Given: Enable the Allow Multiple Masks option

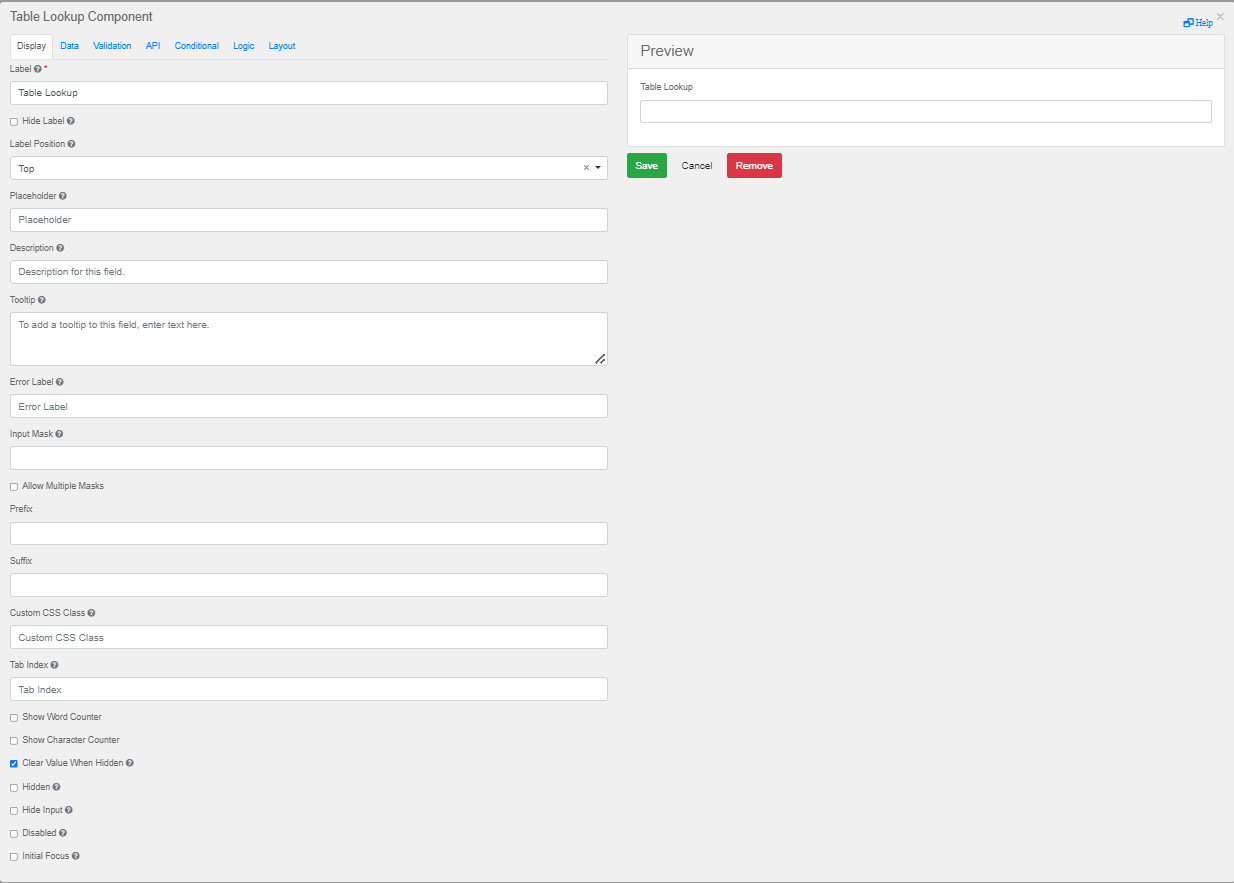Looking at the screenshot, I should 13,485.
